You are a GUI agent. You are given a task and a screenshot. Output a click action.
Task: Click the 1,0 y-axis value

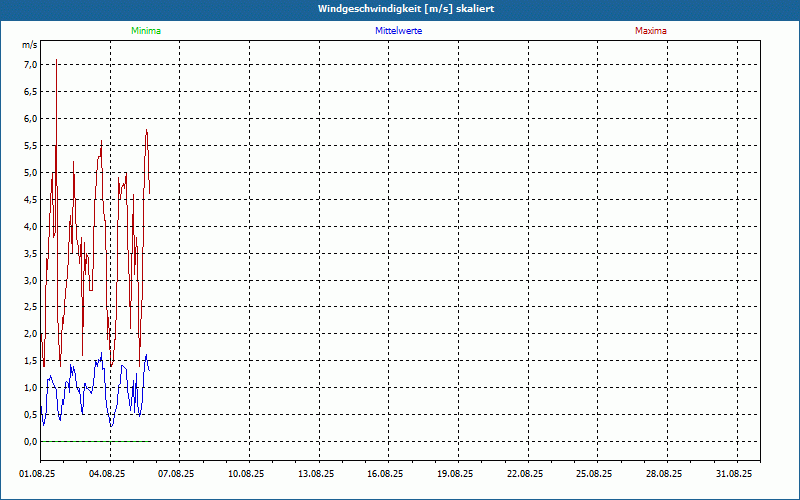[x=30, y=388]
